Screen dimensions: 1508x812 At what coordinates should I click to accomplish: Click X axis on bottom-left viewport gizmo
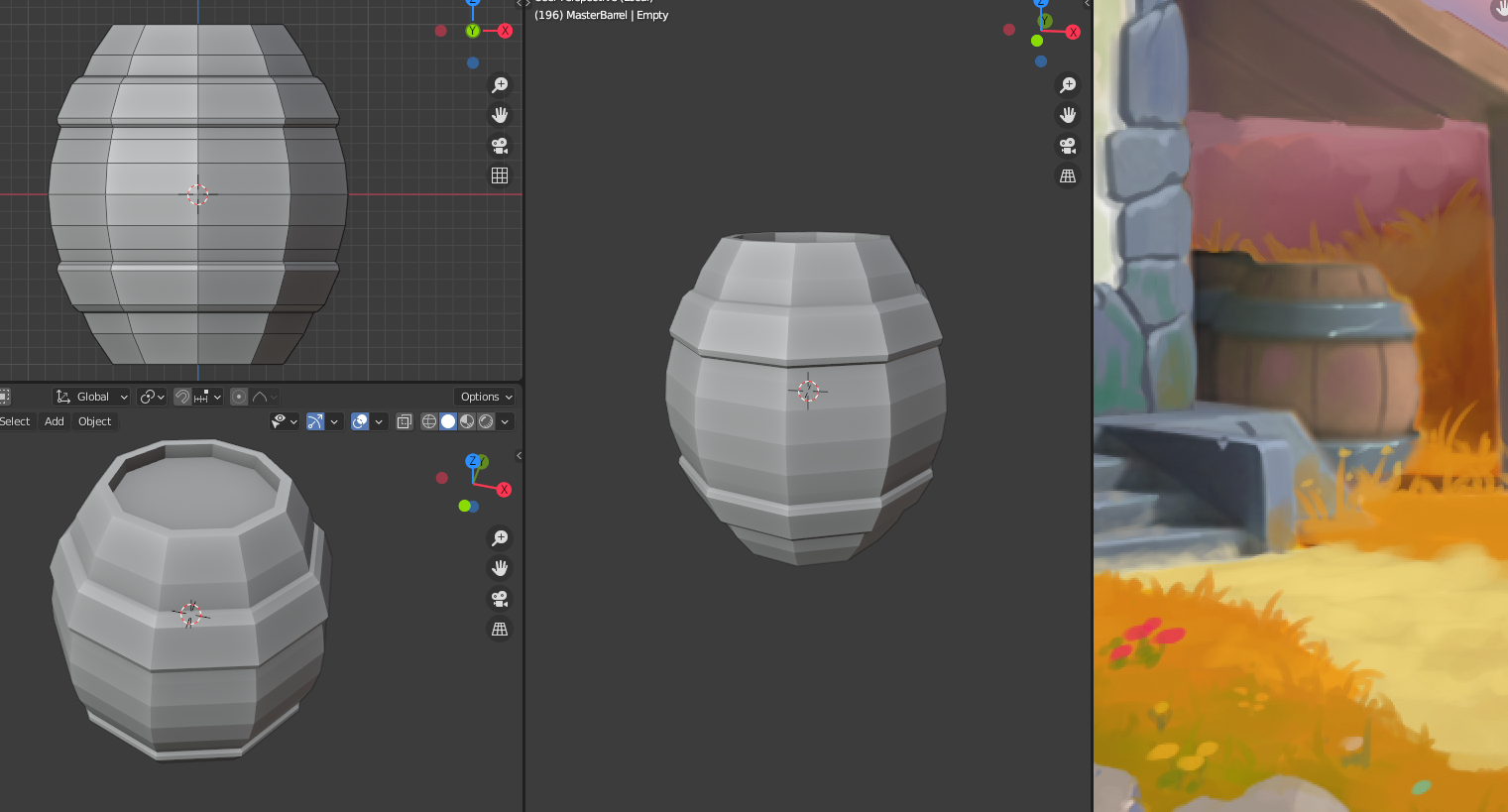click(x=504, y=490)
